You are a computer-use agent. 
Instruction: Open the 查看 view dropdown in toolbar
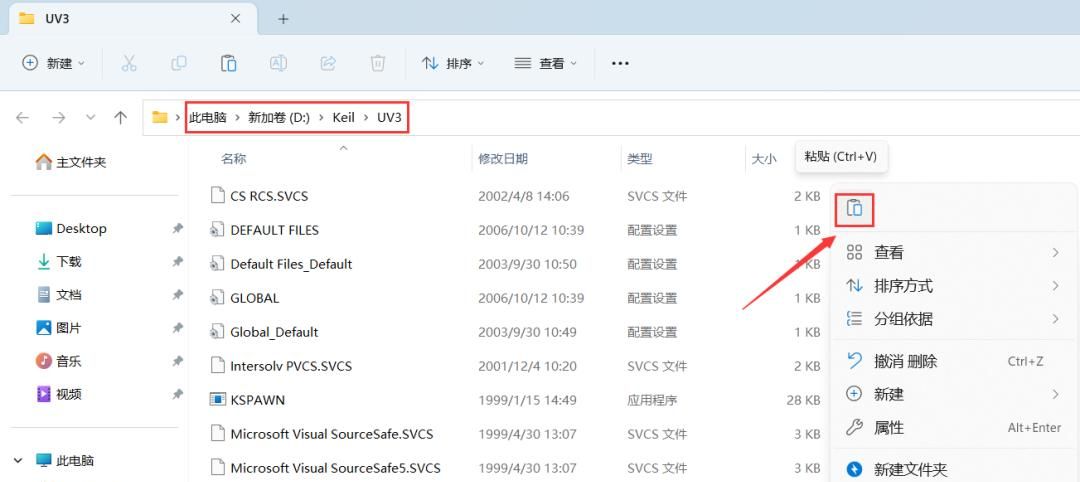pos(546,63)
